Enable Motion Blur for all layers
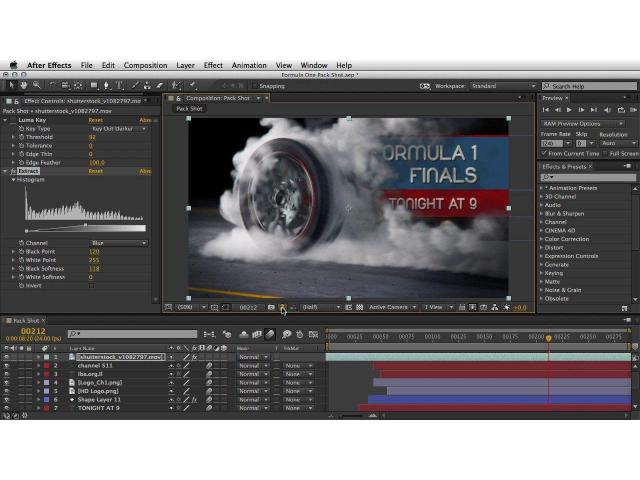Screen dimensions: 640x480 (270, 334)
